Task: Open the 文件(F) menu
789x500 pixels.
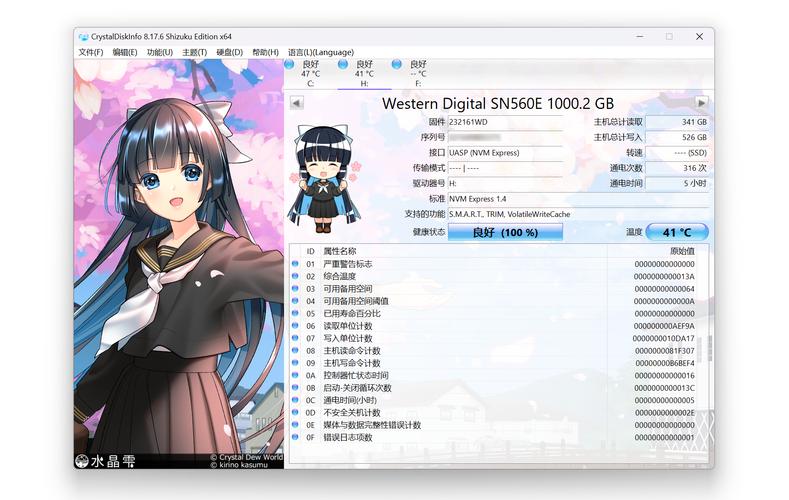Action: coord(91,52)
